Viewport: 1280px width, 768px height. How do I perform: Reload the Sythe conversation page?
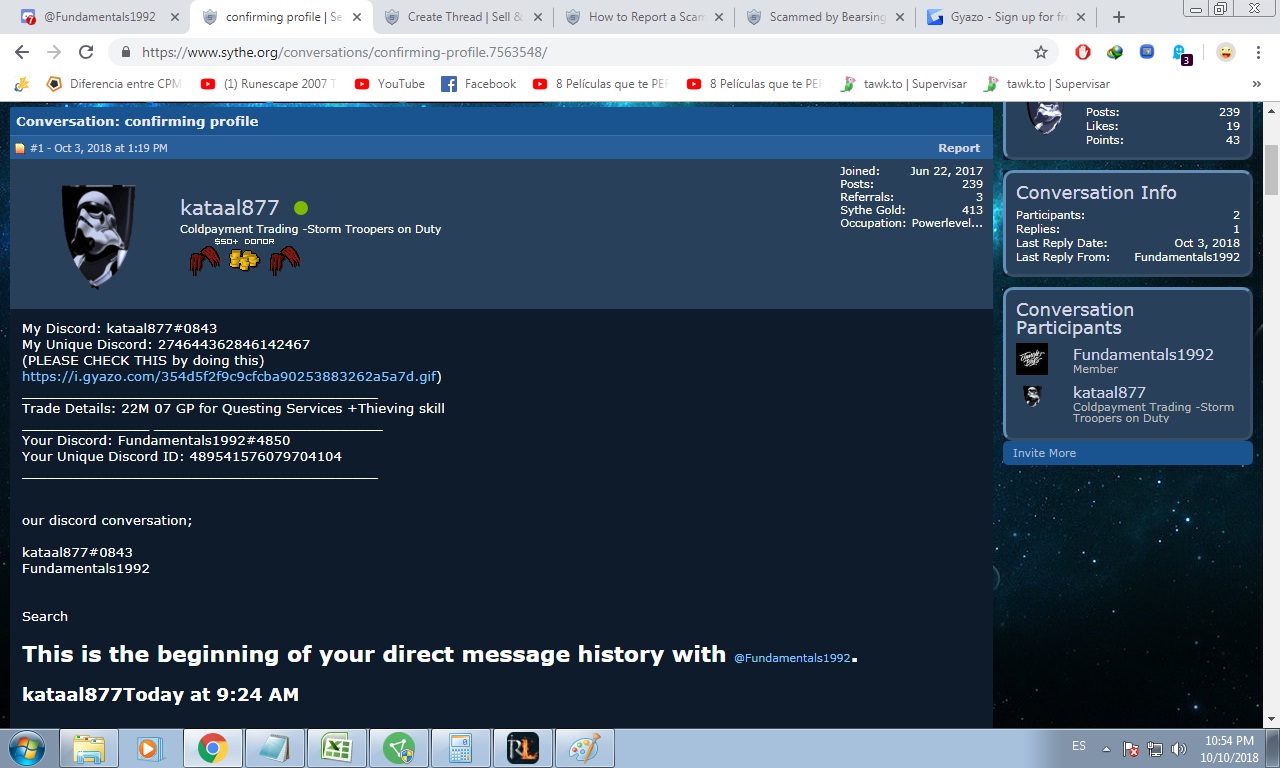(86, 52)
